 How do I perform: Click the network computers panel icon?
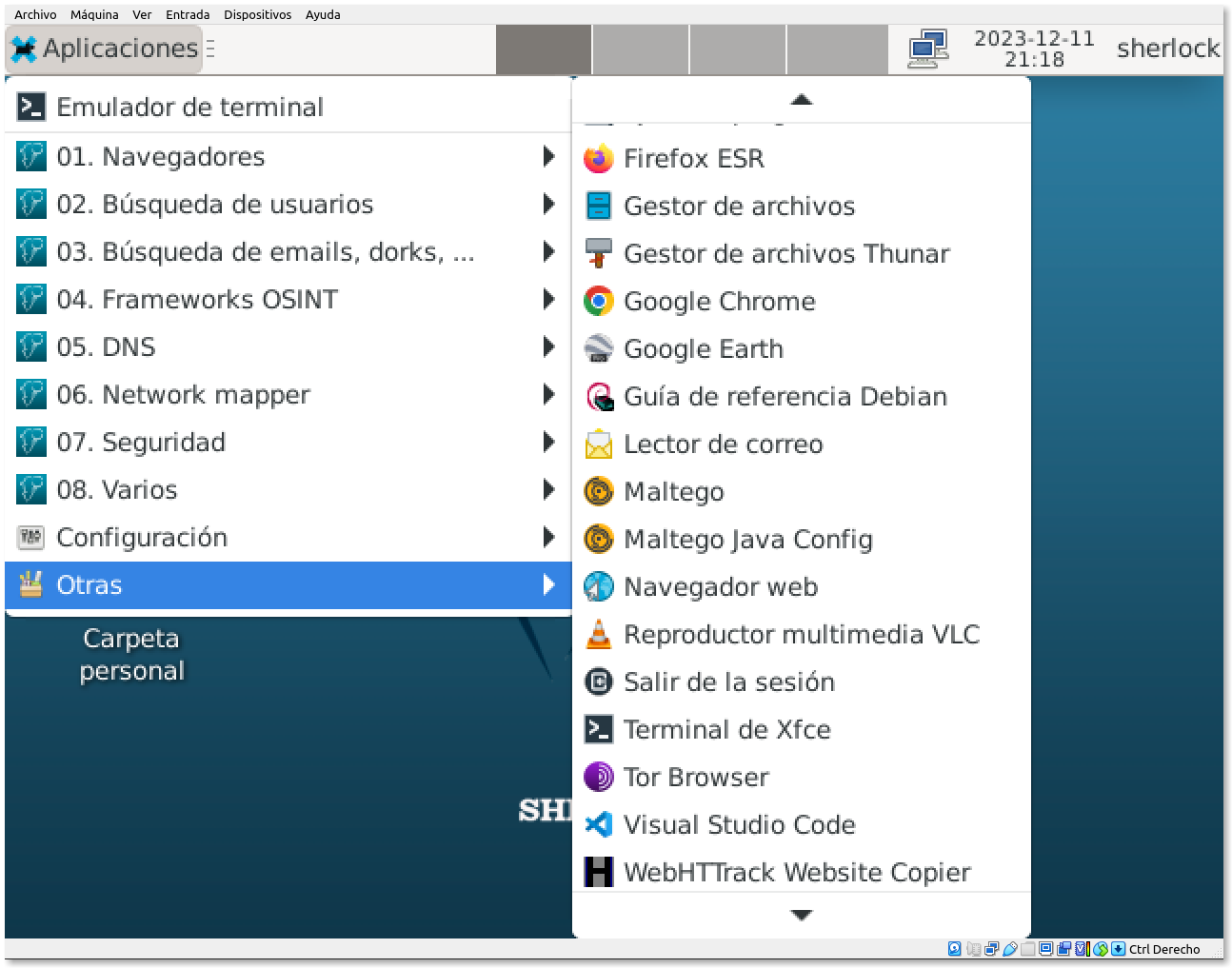[927, 49]
